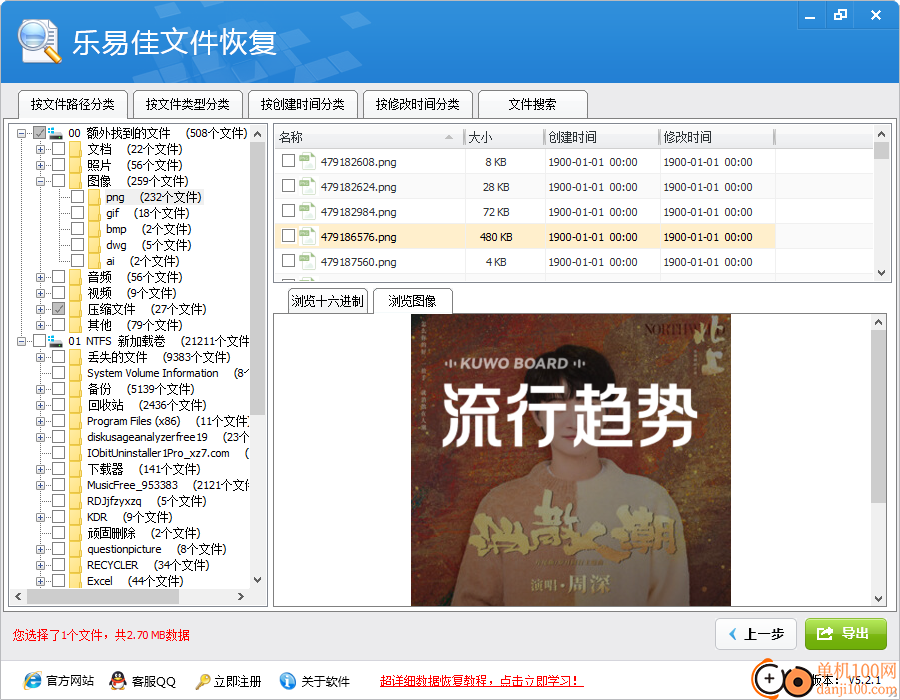This screenshot has width=900, height=700.
Task: Click the image preview vertical scrollbar thumb
Action: click(878, 417)
